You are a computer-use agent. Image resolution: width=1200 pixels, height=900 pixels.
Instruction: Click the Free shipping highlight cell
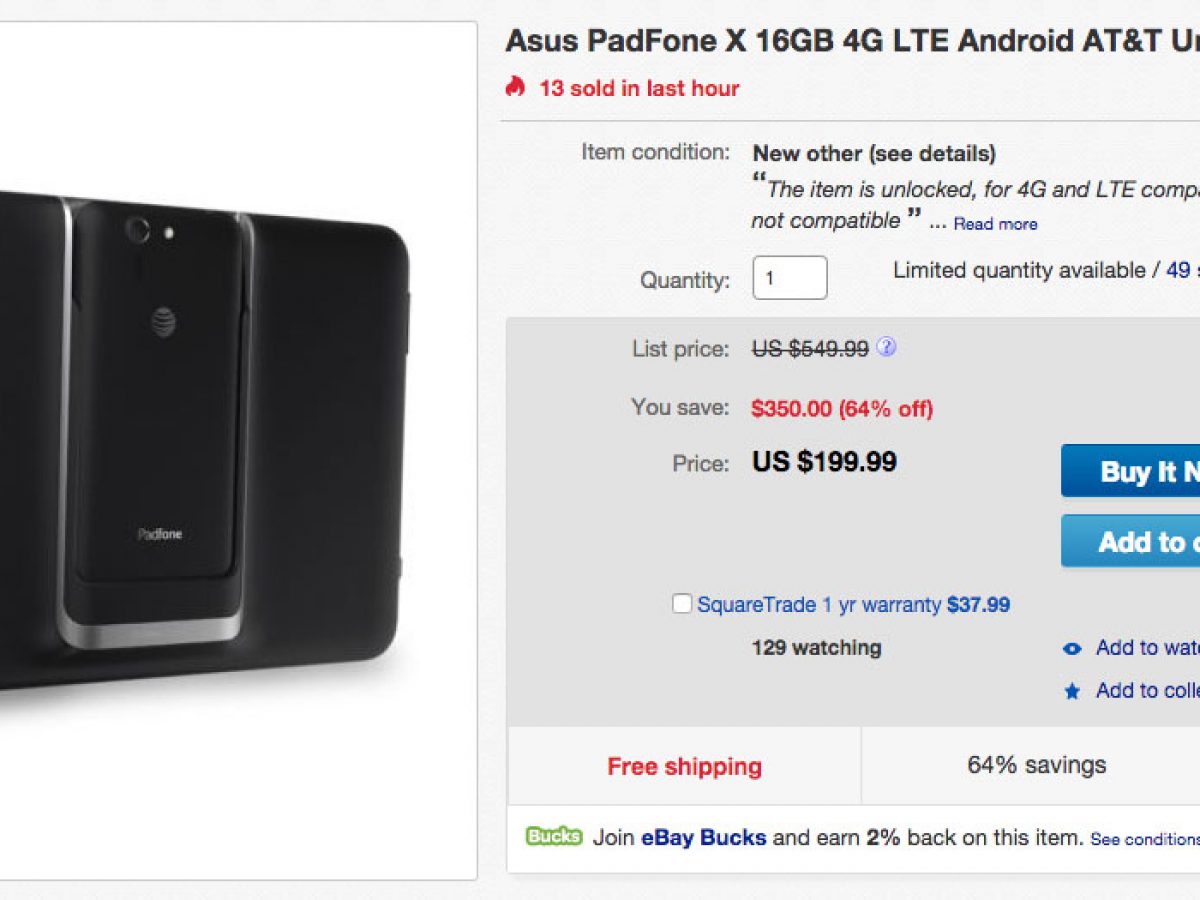click(x=684, y=766)
